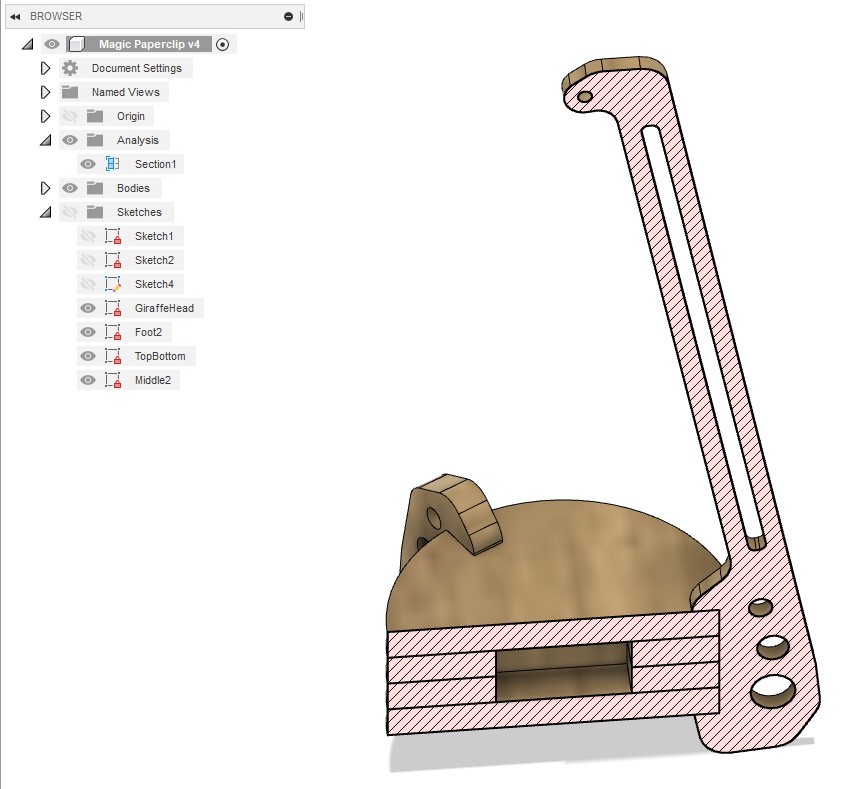Toggle visibility of the Bodies folder
The height and width of the screenshot is (789, 866).
coord(69,188)
